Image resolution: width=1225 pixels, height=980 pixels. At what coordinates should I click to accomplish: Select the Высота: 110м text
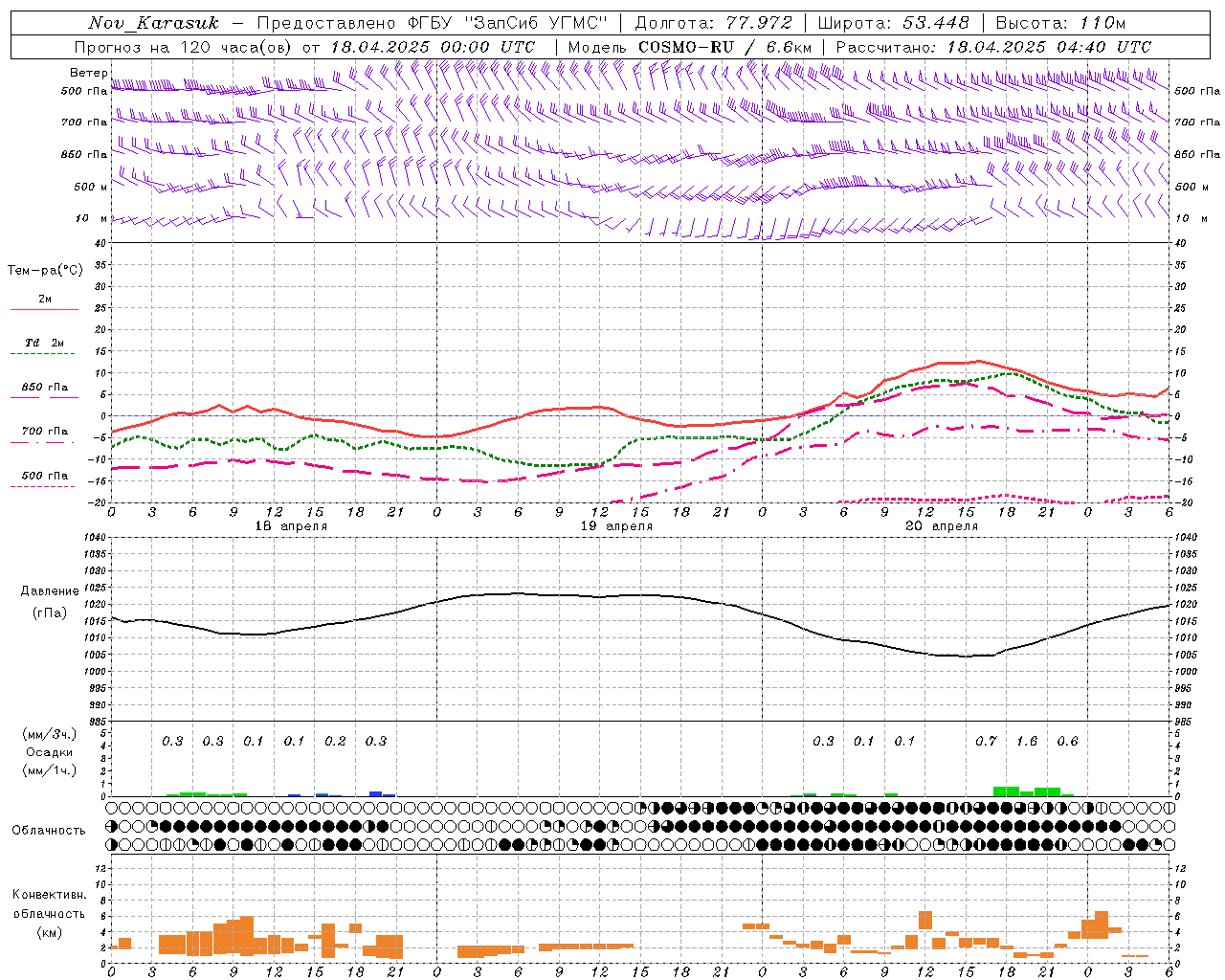coord(1060,23)
